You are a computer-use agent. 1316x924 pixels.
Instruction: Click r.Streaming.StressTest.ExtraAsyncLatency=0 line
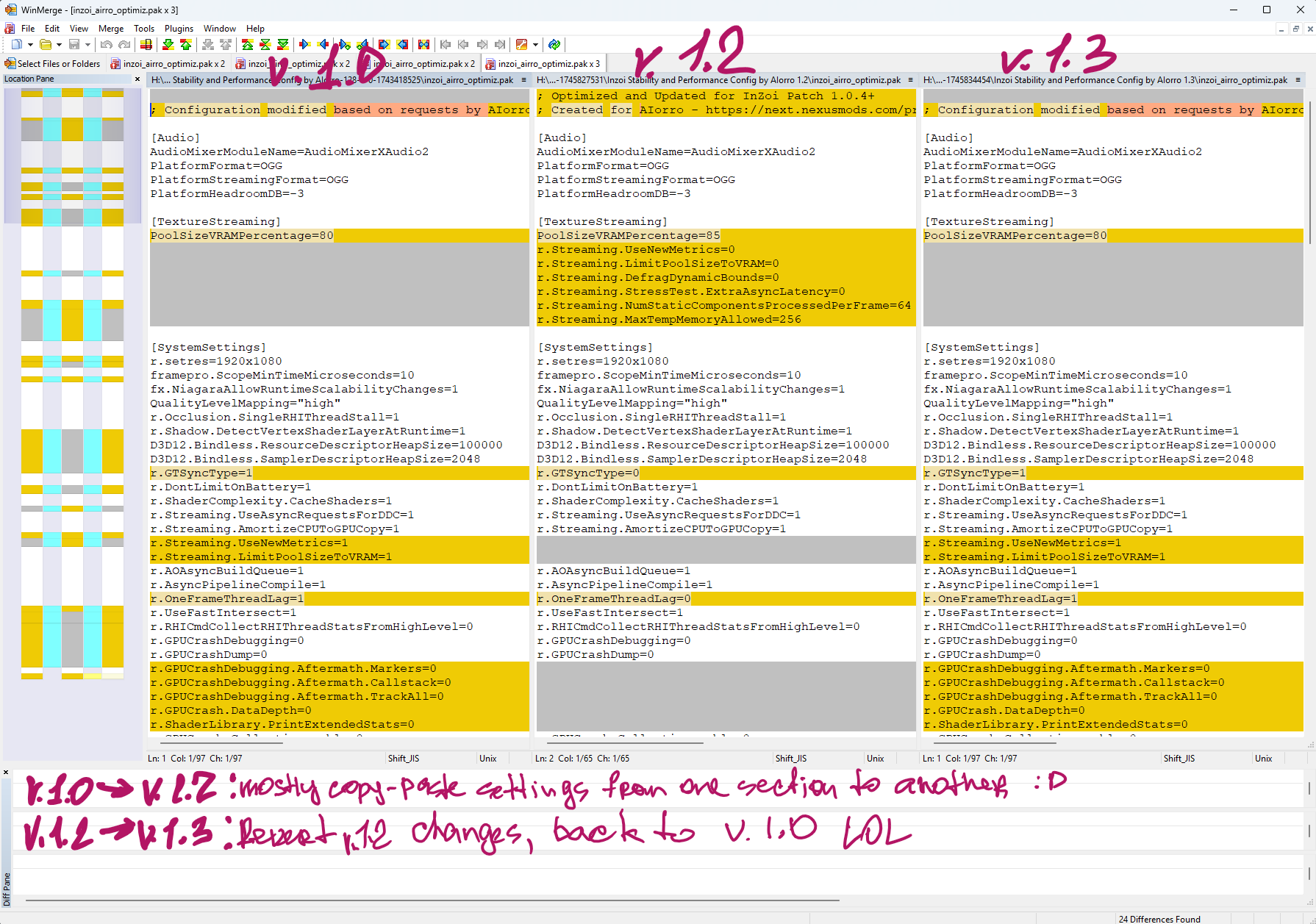coord(691,292)
